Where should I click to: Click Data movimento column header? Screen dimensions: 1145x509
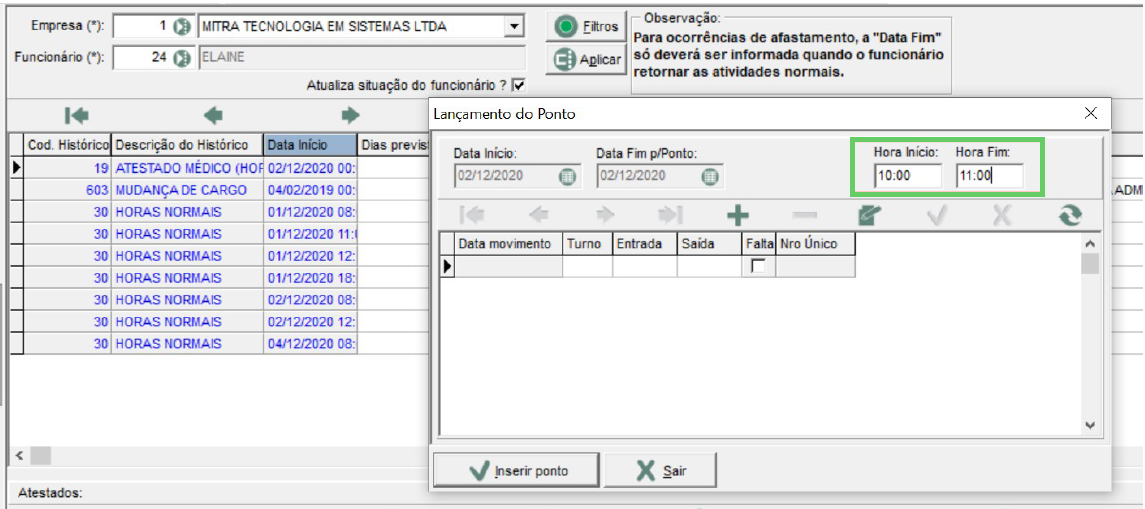pos(508,244)
